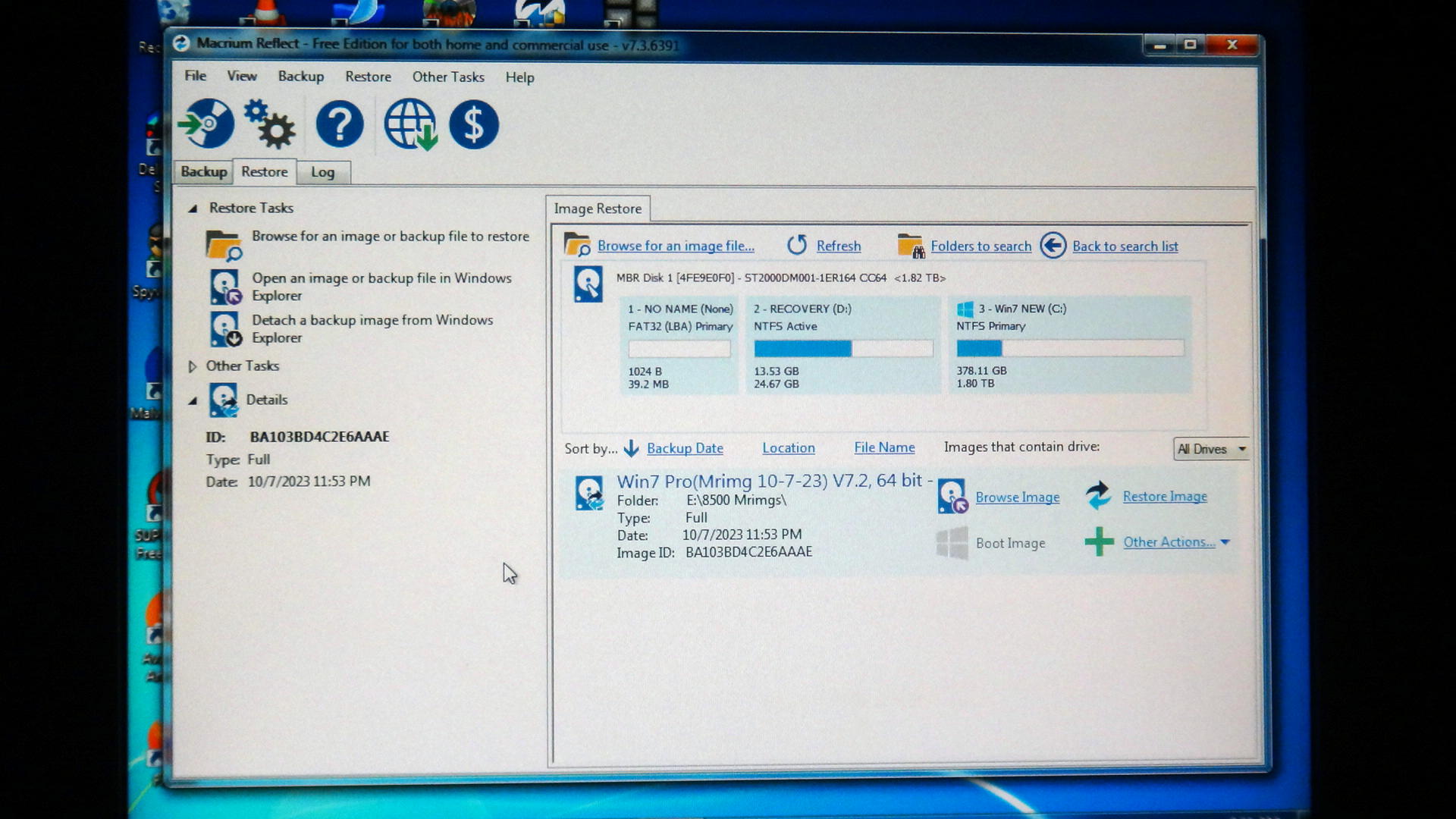Open the All Drives dropdown

pyautogui.click(x=1210, y=449)
